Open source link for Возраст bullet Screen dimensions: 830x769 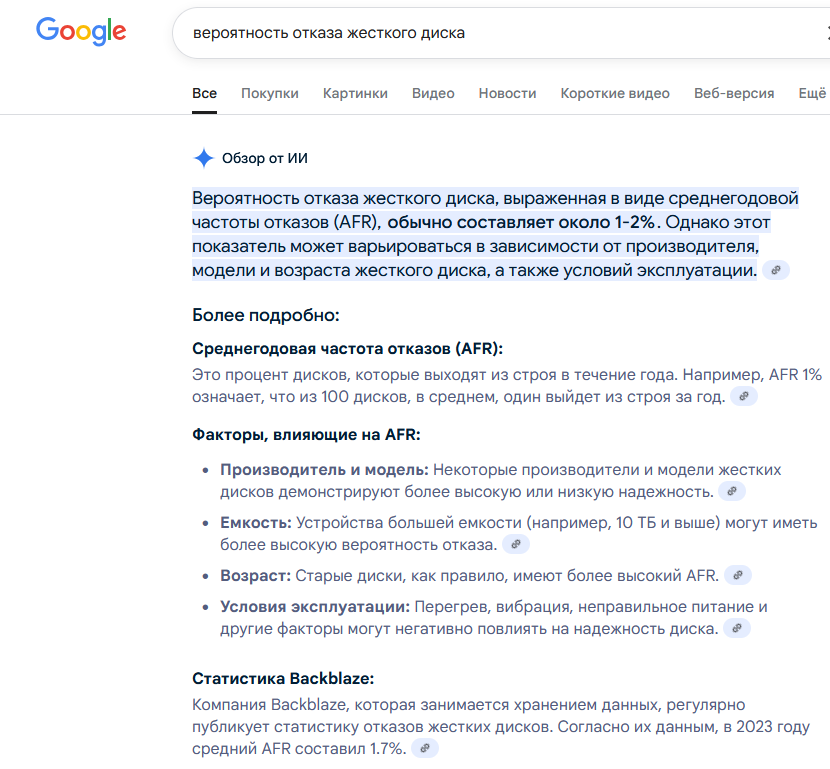(x=738, y=575)
